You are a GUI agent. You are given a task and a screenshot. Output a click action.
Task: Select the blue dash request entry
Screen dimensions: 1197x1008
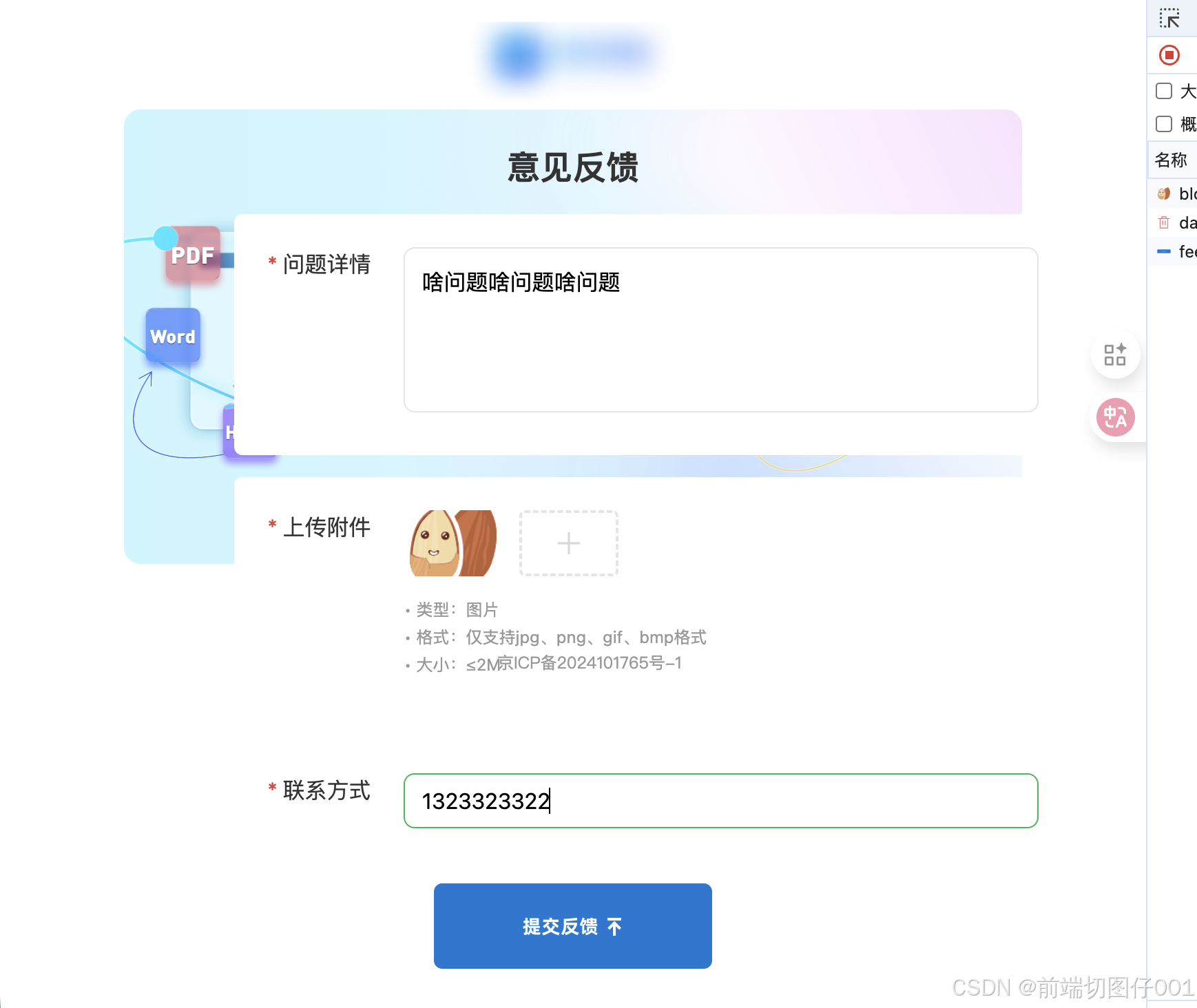pos(1175,251)
